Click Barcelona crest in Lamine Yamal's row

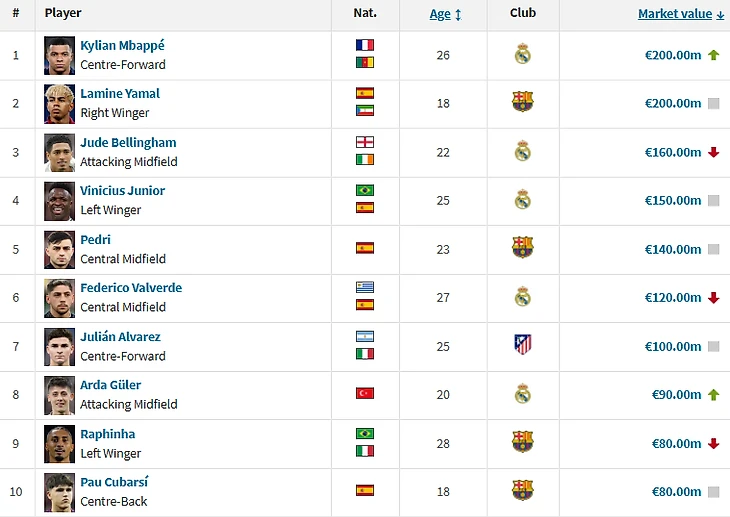coord(522,102)
